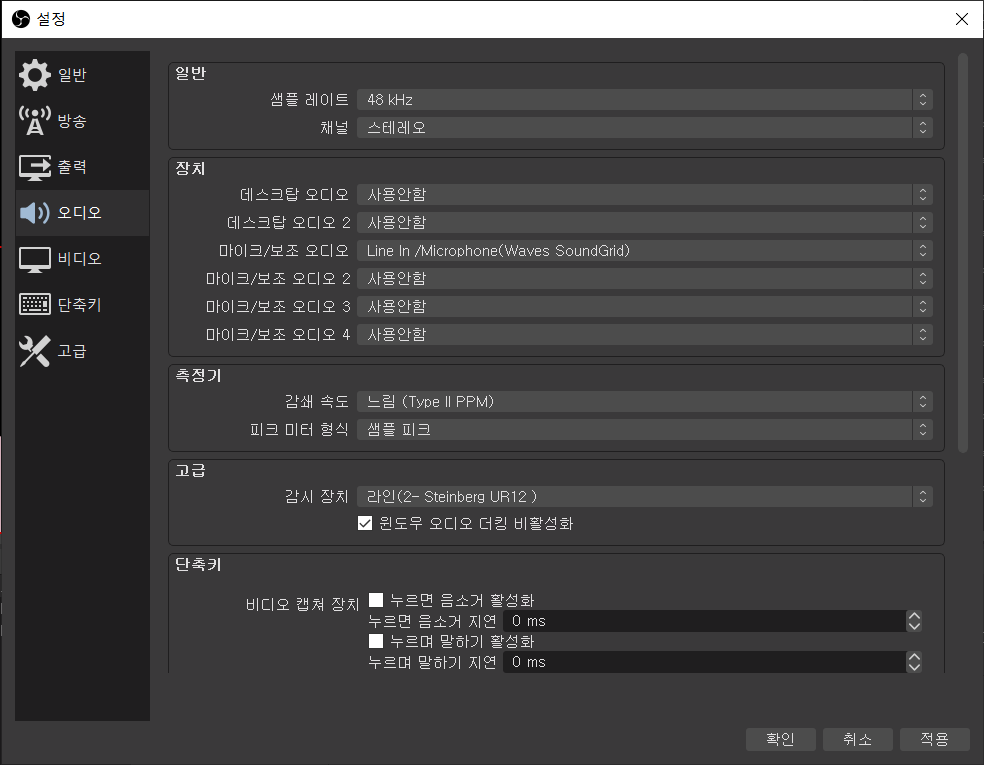The width and height of the screenshot is (984, 765).
Task: Click the OBS logo in title bar
Action: tap(19, 18)
